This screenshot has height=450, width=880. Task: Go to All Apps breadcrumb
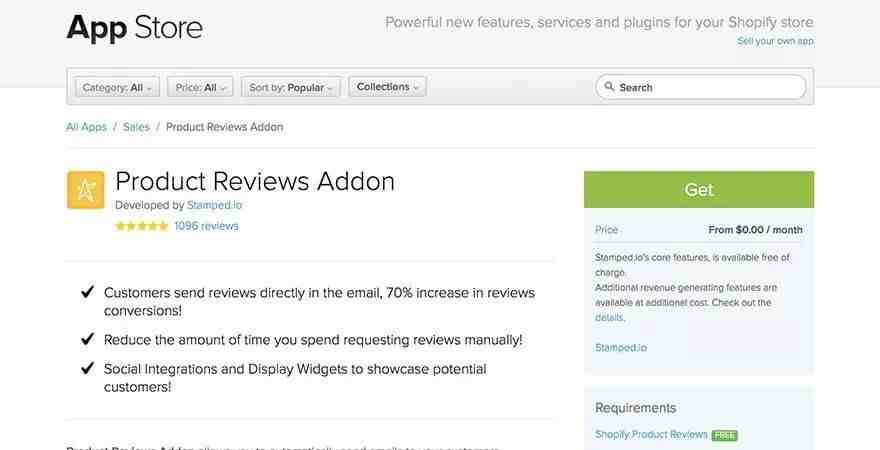click(86, 127)
